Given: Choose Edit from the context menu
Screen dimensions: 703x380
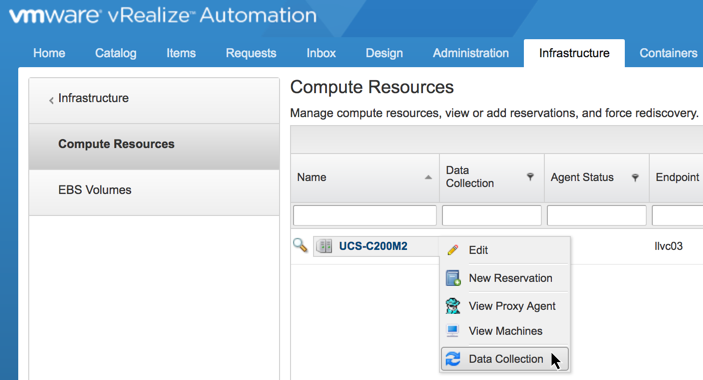Looking at the screenshot, I should (x=504, y=250).
